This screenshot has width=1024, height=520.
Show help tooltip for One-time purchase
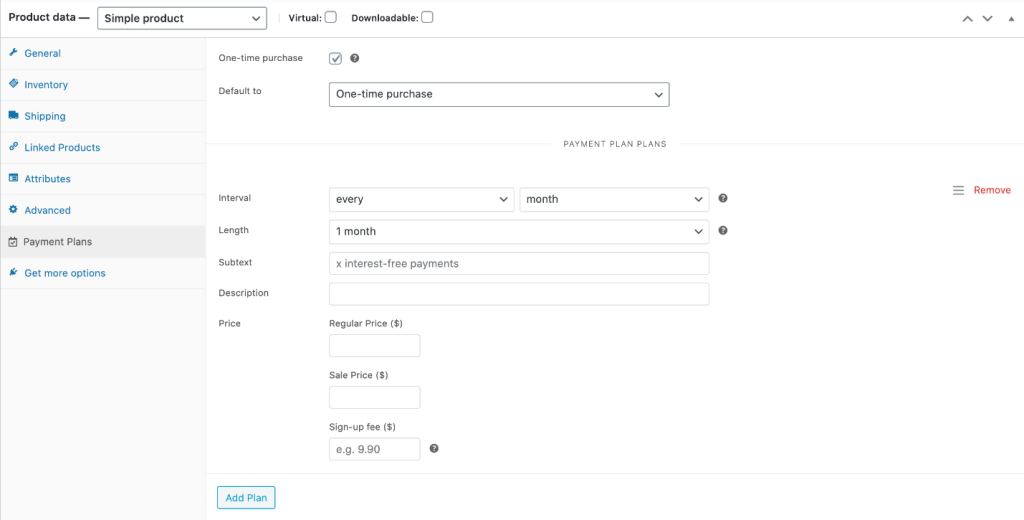click(x=355, y=58)
